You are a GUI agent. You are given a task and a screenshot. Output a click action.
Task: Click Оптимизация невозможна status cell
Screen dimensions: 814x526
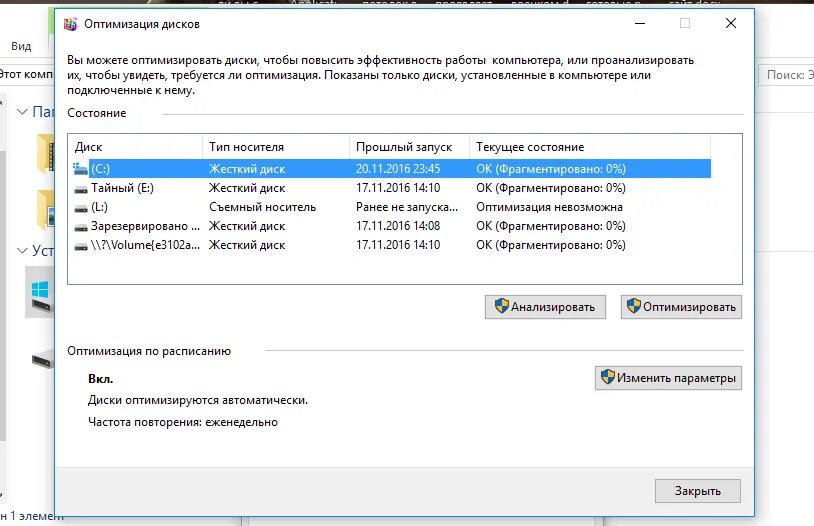point(549,207)
